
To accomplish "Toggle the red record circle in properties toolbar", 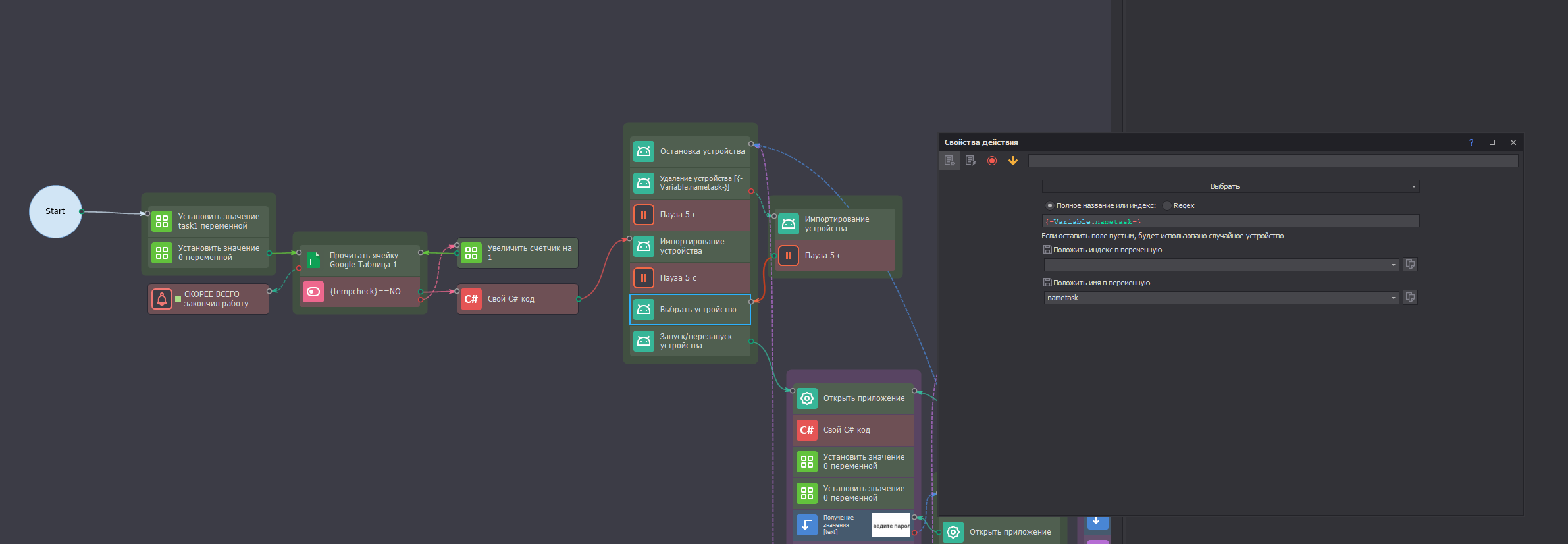I will (992, 161).
